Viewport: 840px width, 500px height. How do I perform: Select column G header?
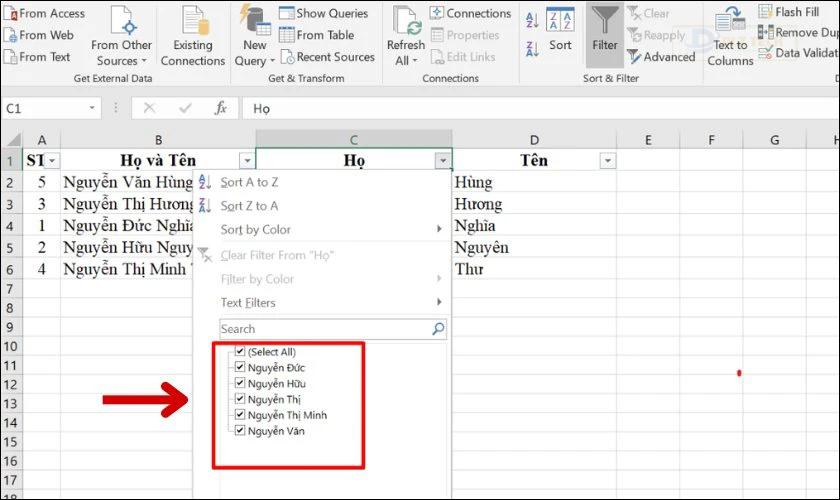tap(775, 140)
